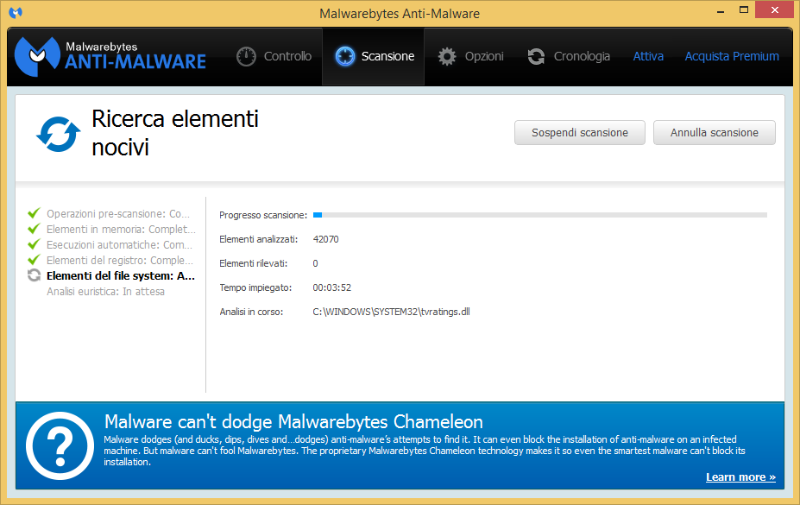Click the Malwarebytes Anti-Malware logo
800x505 pixels.
(x=110, y=55)
